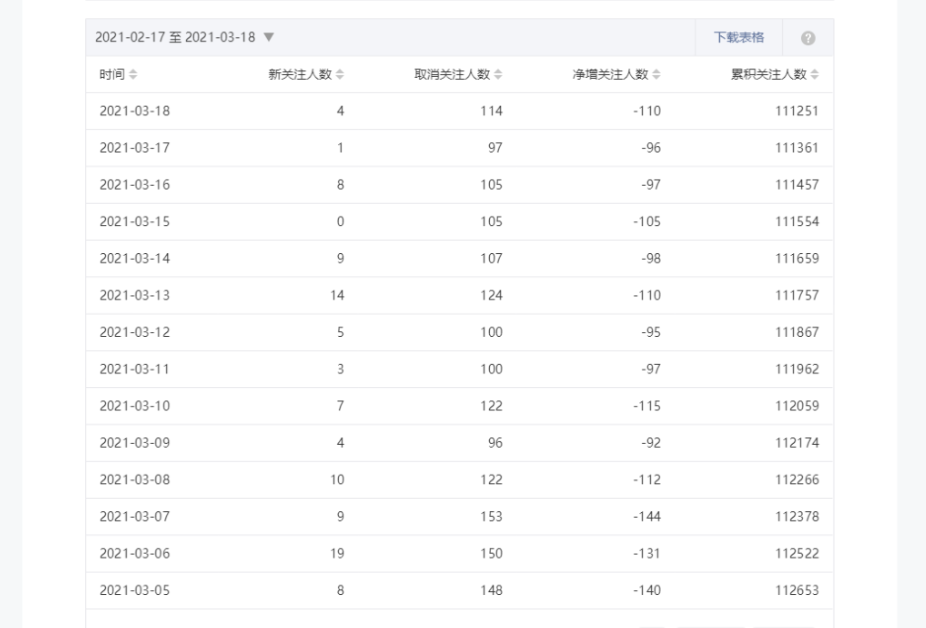Sort by 取消关注人数 column arrows

498,74
